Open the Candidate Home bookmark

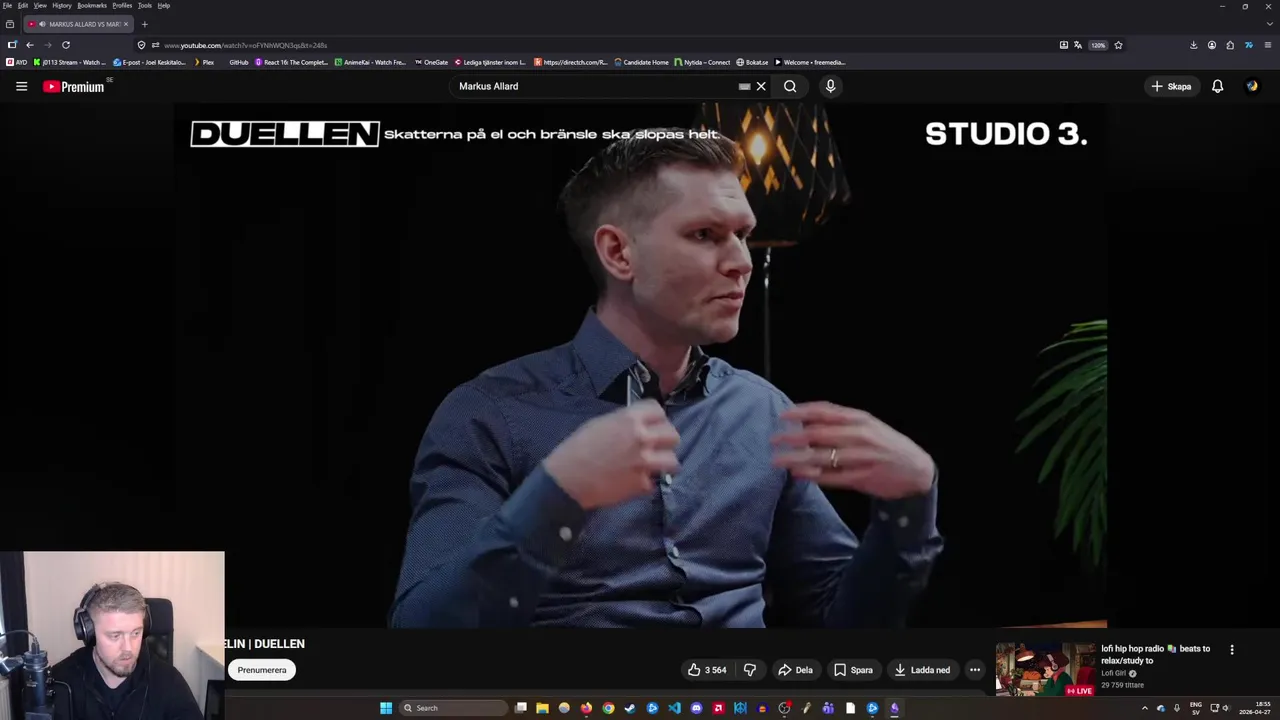coord(641,62)
